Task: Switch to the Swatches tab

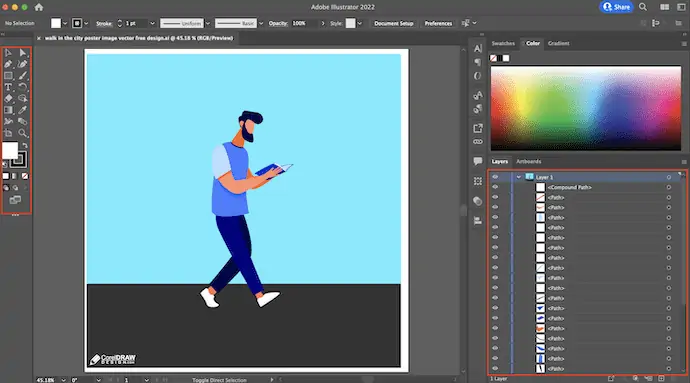Action: 503,43
